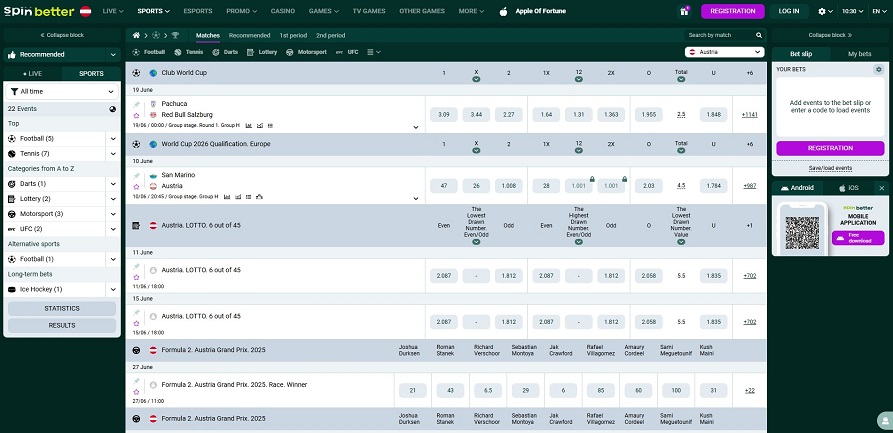The image size is (893, 433).
Task: Select odds 6.5 for Richard Verschoor
Action: pyautogui.click(x=488, y=390)
